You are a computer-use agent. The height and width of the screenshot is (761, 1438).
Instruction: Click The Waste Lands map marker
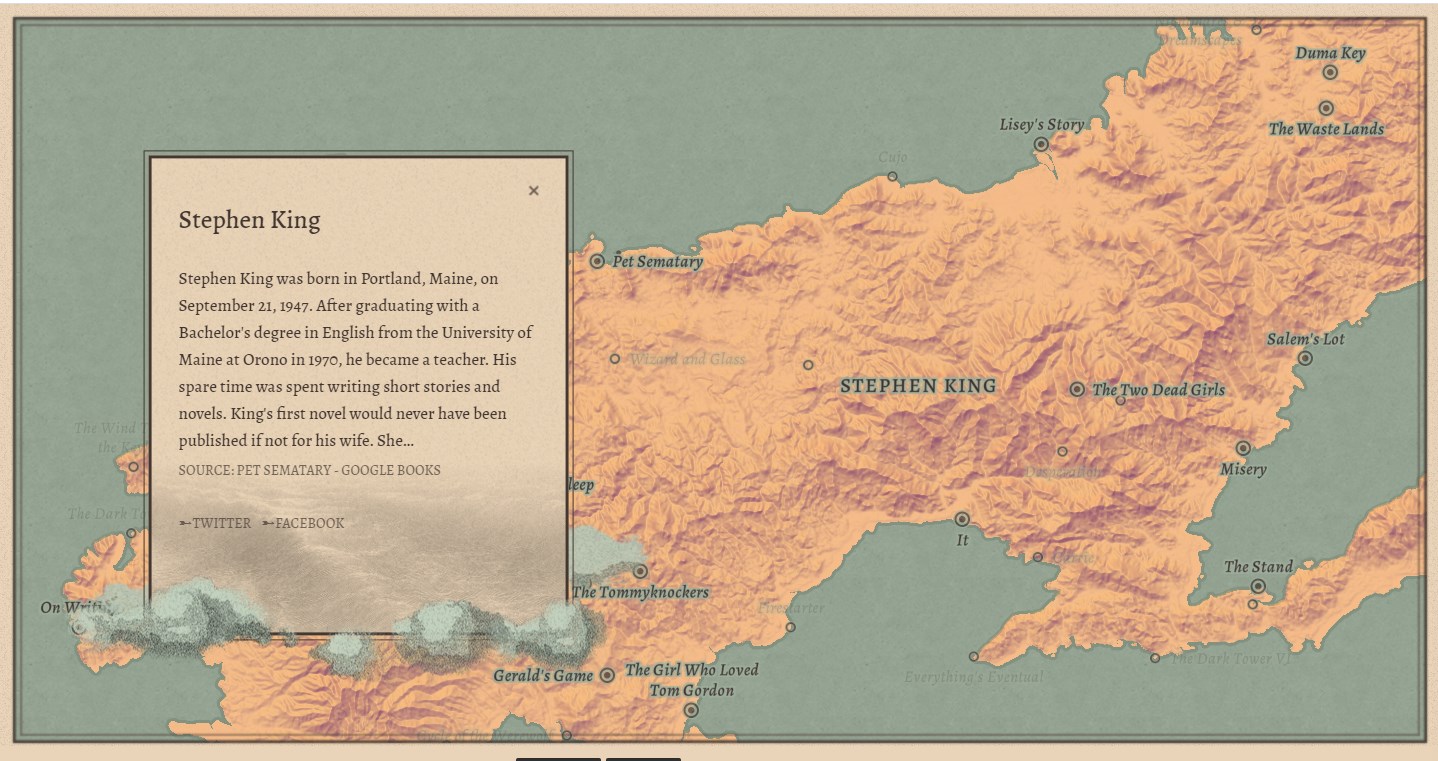click(1326, 108)
